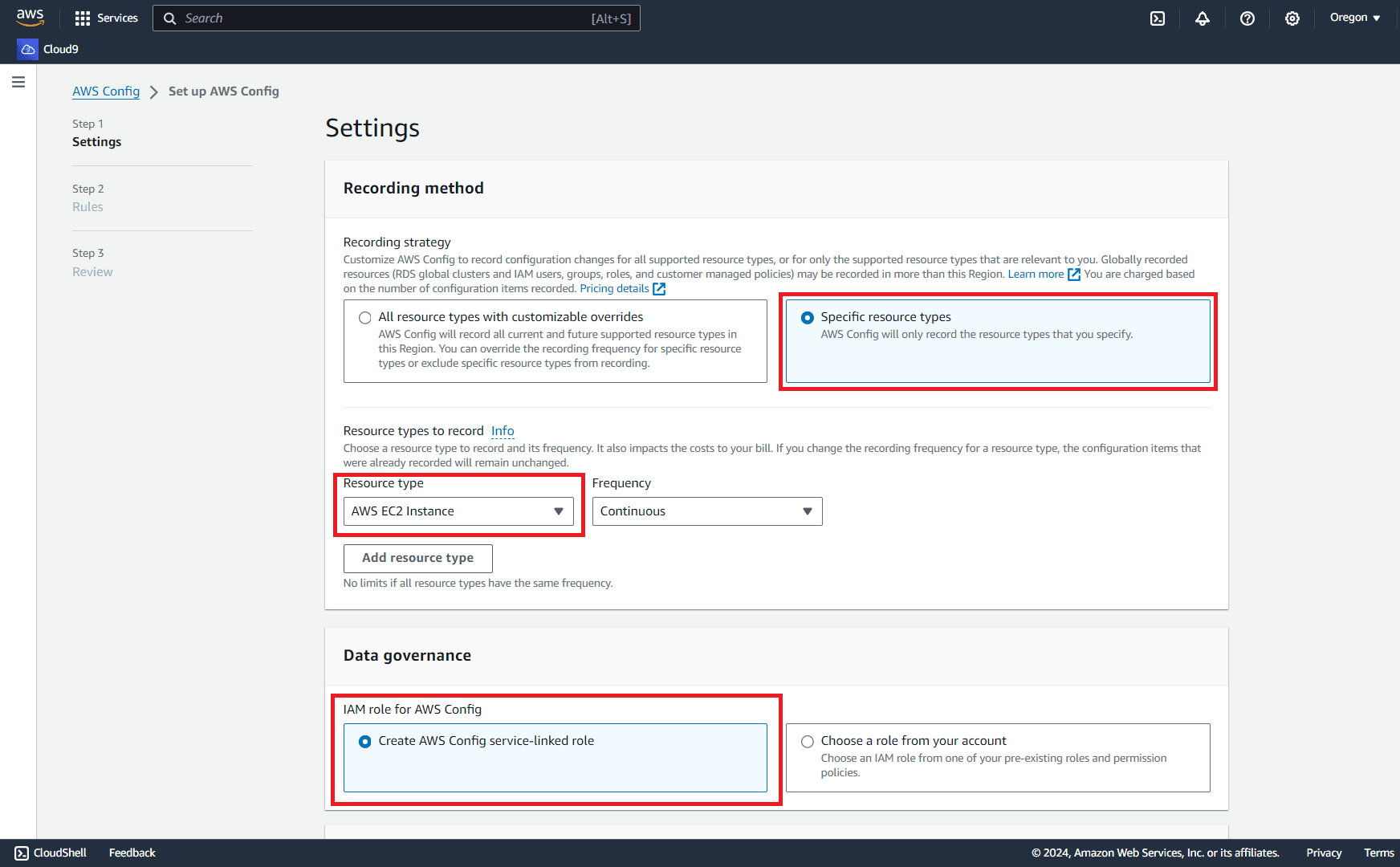This screenshot has height=867, width=1400.
Task: Click the AWS logo home icon
Action: 30,17
